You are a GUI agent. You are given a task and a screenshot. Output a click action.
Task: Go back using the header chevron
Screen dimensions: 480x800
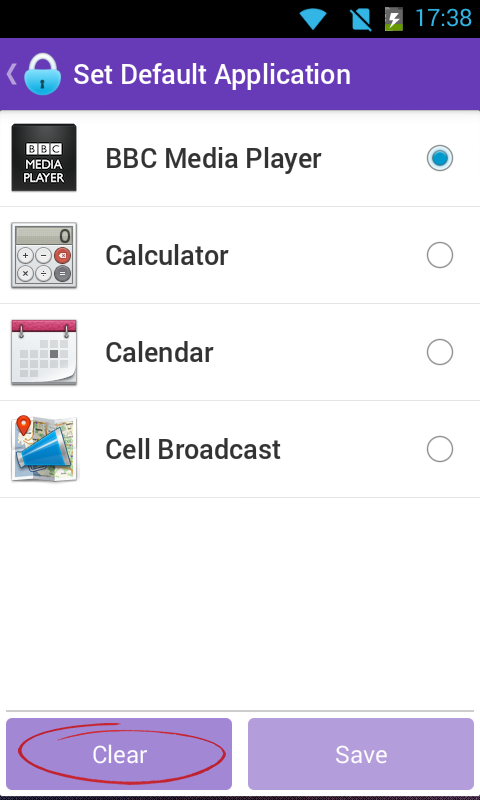tap(12, 74)
